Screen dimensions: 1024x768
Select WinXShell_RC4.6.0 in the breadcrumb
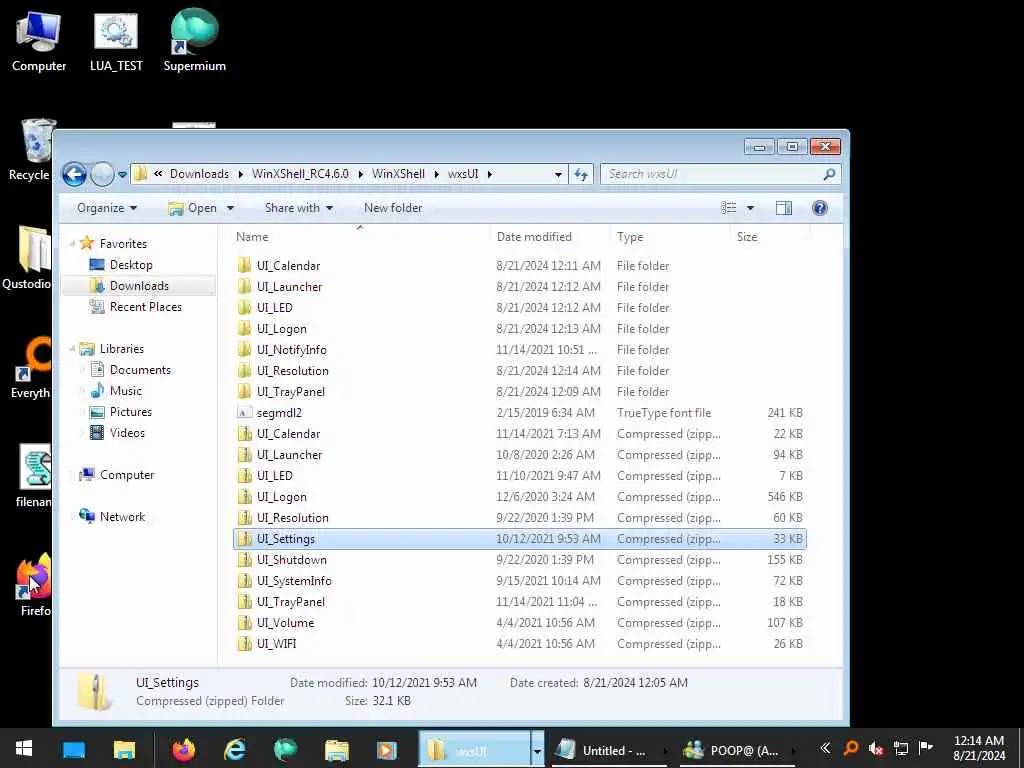tap(300, 174)
